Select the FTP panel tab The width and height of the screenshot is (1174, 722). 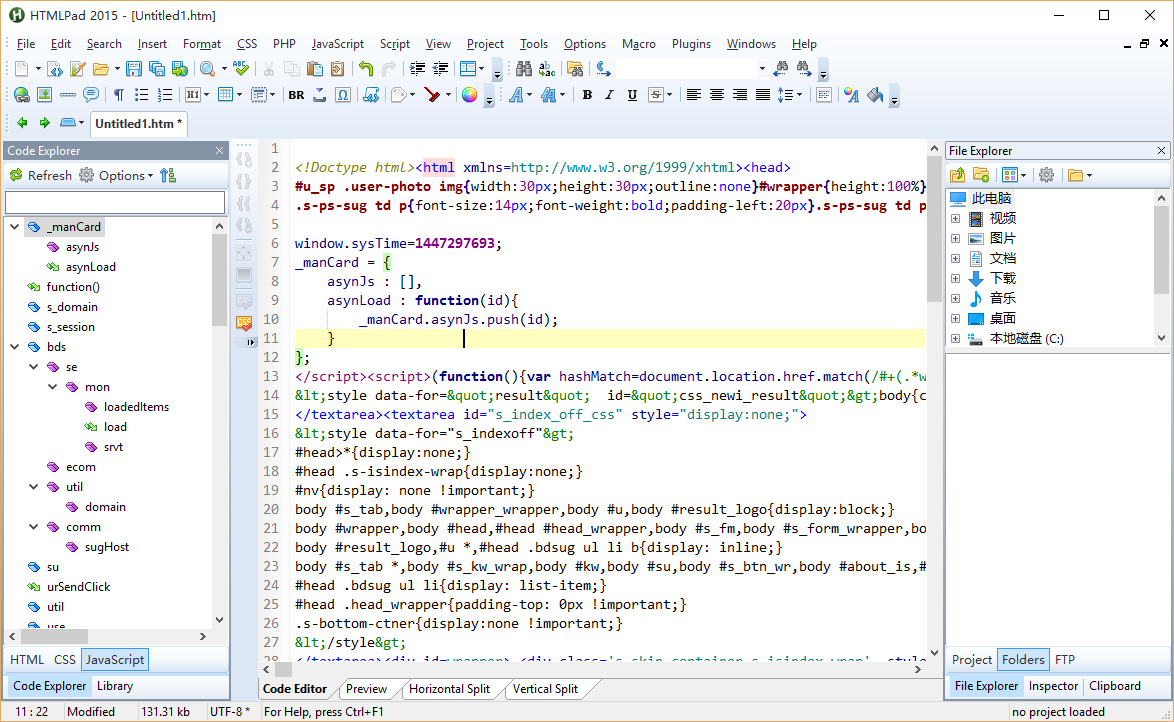(1065, 659)
